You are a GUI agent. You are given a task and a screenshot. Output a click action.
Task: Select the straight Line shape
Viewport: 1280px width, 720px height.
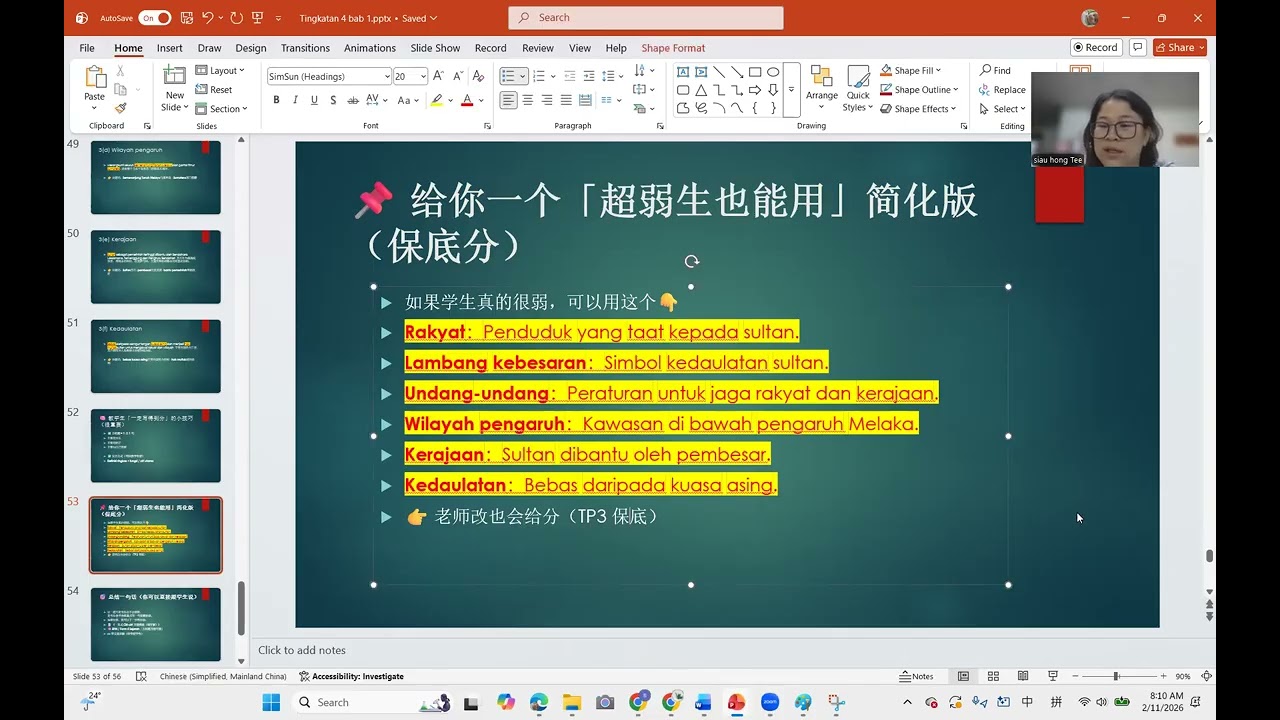click(x=719, y=72)
